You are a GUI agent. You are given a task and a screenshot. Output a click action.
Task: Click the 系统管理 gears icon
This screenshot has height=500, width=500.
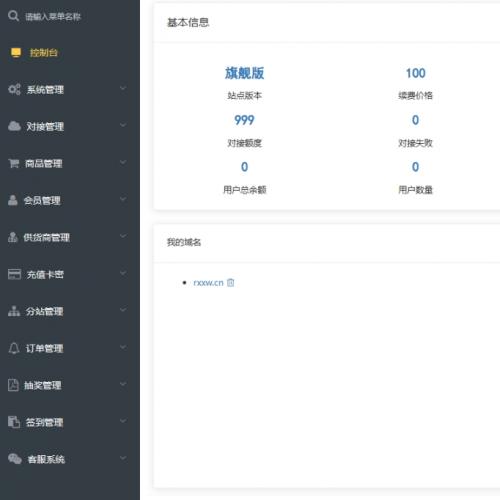(14, 89)
